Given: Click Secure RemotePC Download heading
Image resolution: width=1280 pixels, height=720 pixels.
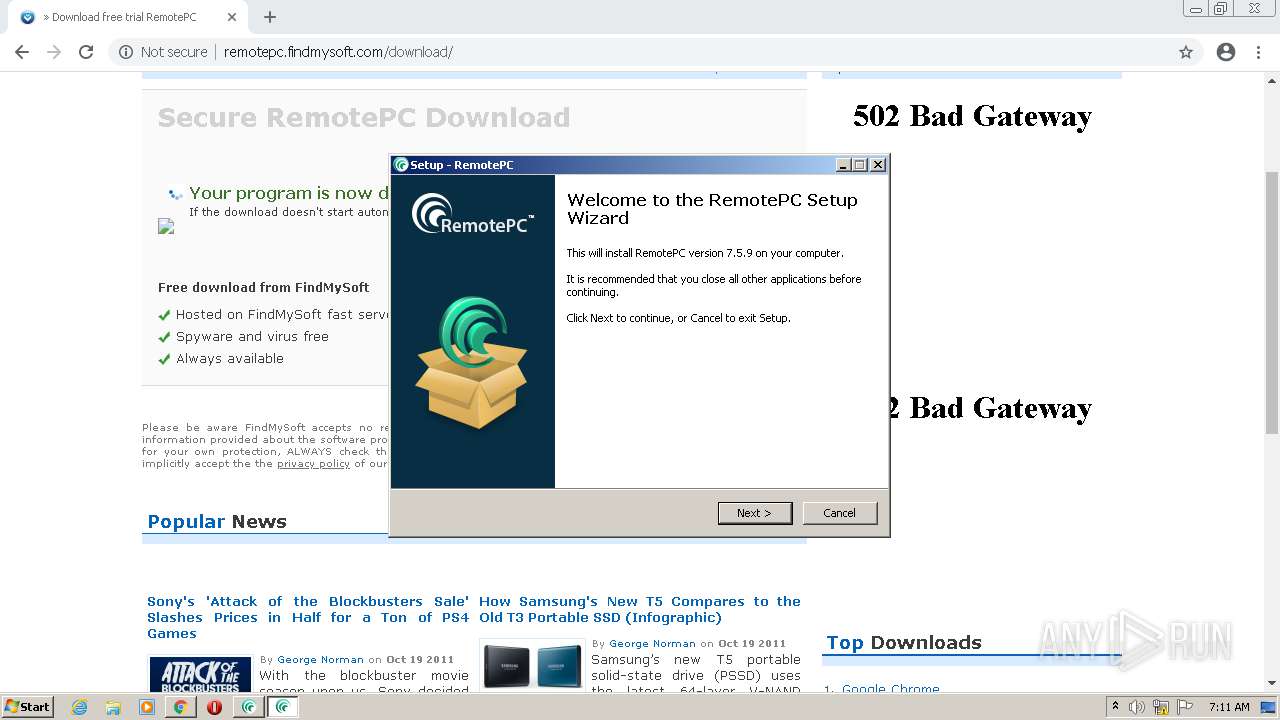Looking at the screenshot, I should click(364, 117).
